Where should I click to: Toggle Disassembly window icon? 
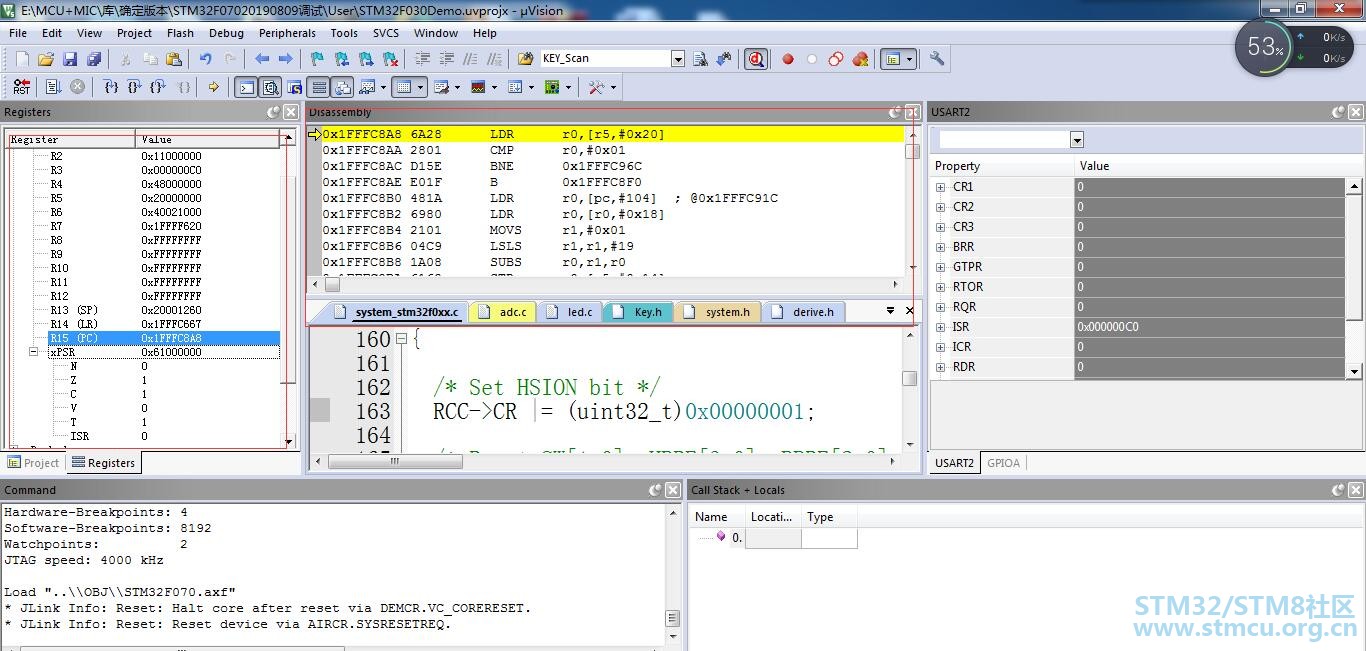[270, 87]
